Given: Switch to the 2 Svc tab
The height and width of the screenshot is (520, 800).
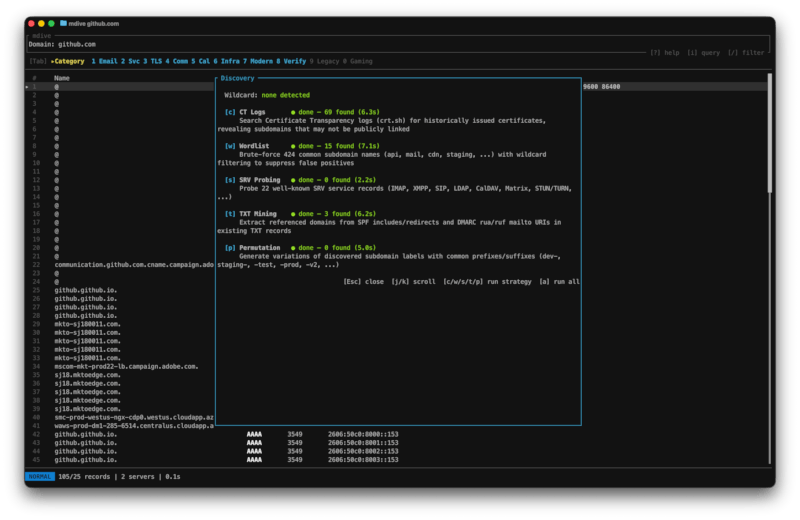Looking at the screenshot, I should click(130, 61).
